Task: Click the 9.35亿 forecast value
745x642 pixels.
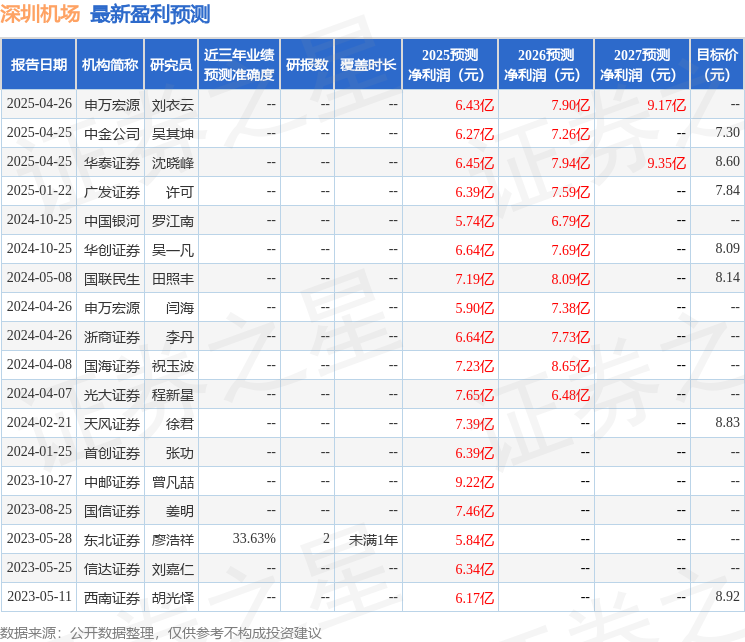Action: pos(667,163)
